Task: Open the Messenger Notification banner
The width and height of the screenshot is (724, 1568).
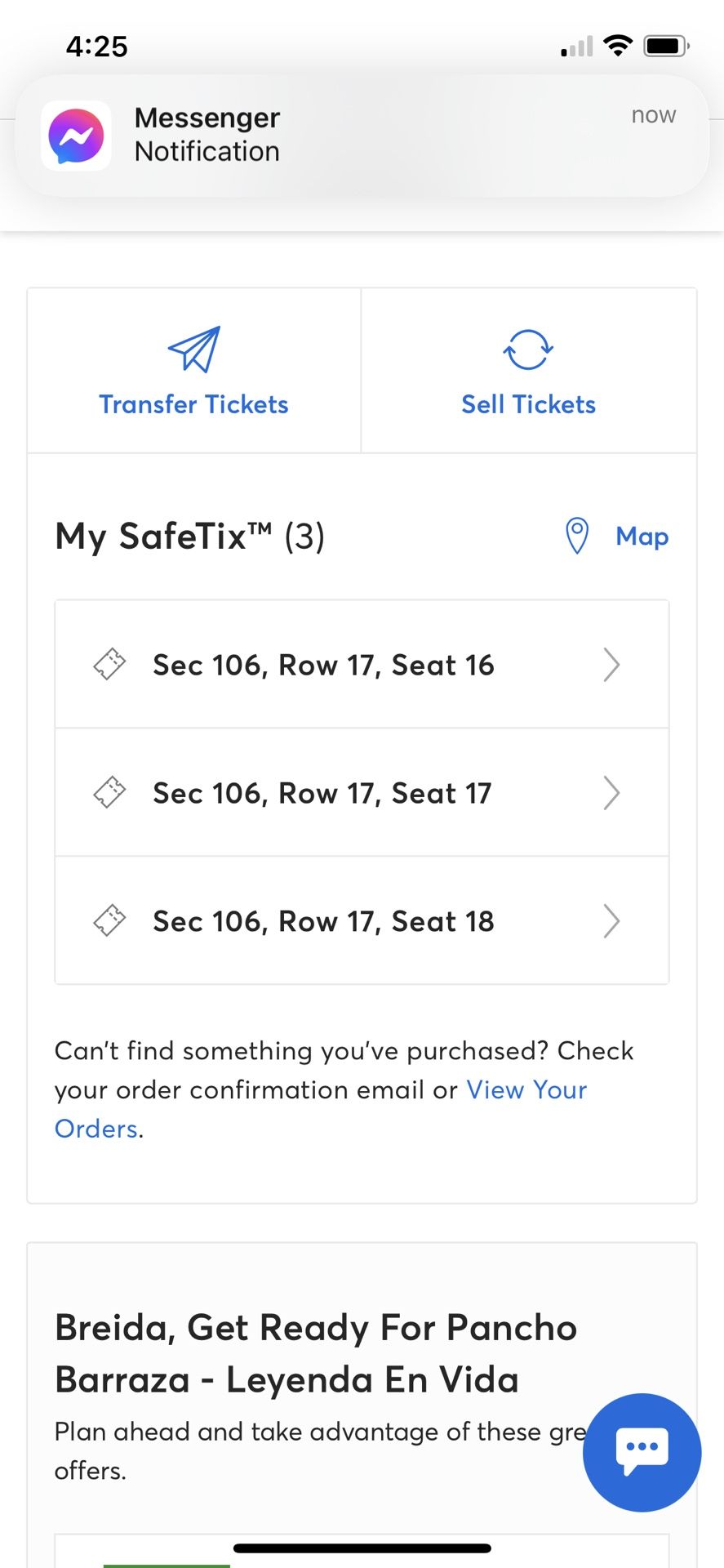Action: click(x=362, y=136)
